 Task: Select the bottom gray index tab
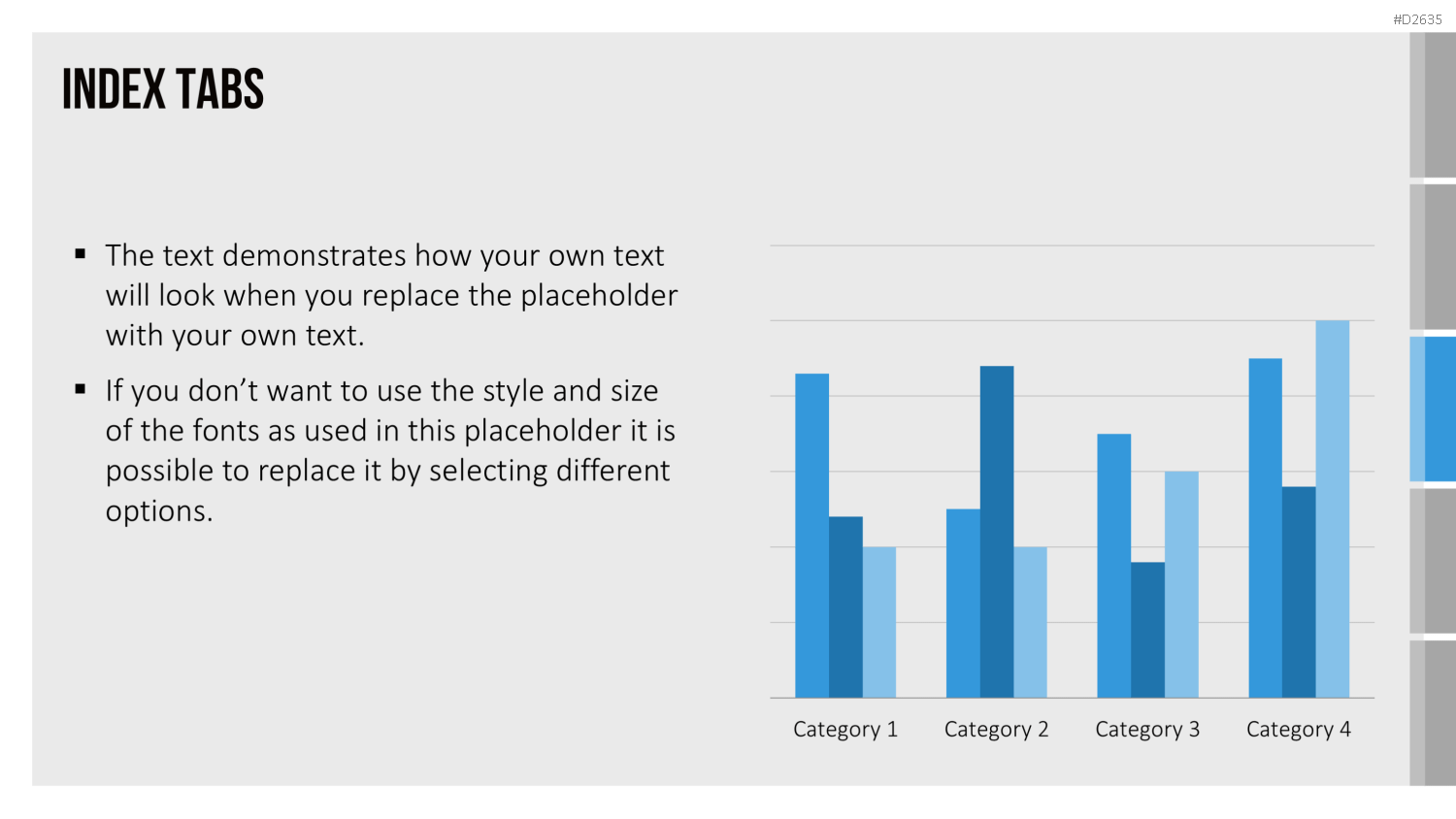pos(1433,713)
